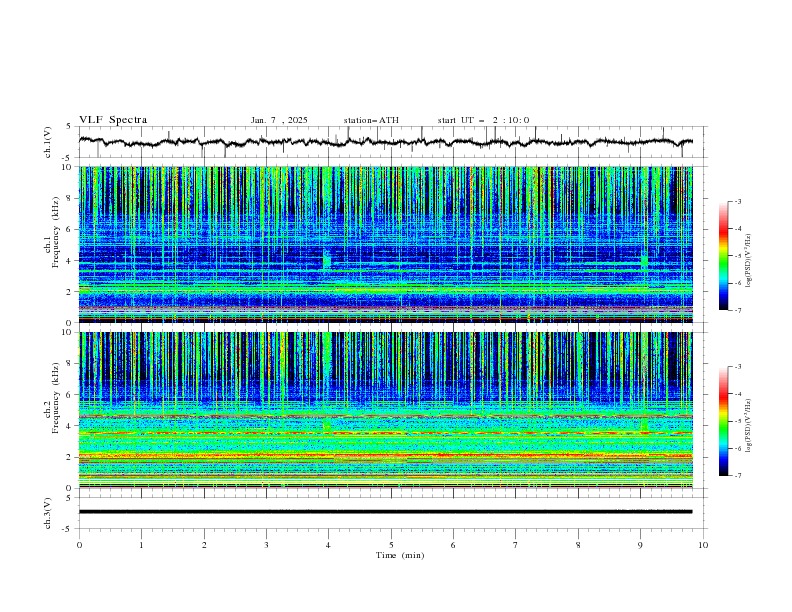The width and height of the screenshot is (792, 612).
Task: Click the ch.1 colorbar "log(PSD)(V²/Hz)" label
Action: click(748, 261)
